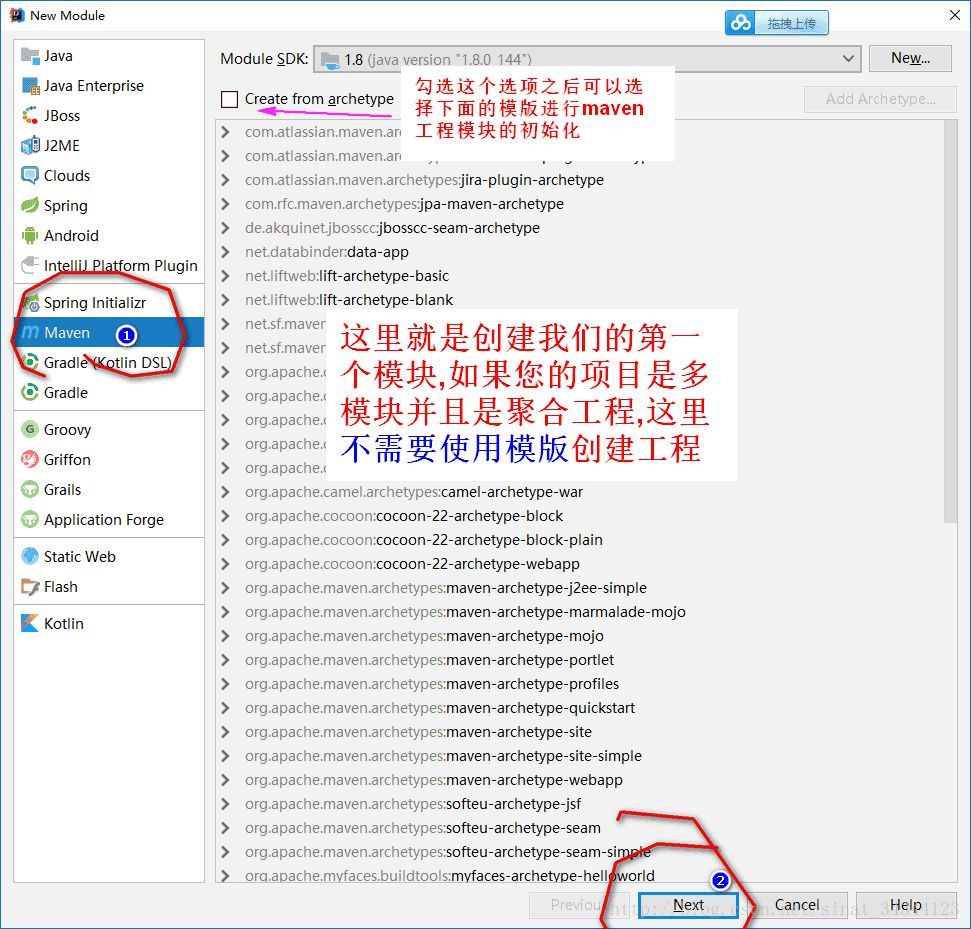This screenshot has height=929, width=971.
Task: Click the IntelliJ Platform Plugin icon
Action: (30, 265)
